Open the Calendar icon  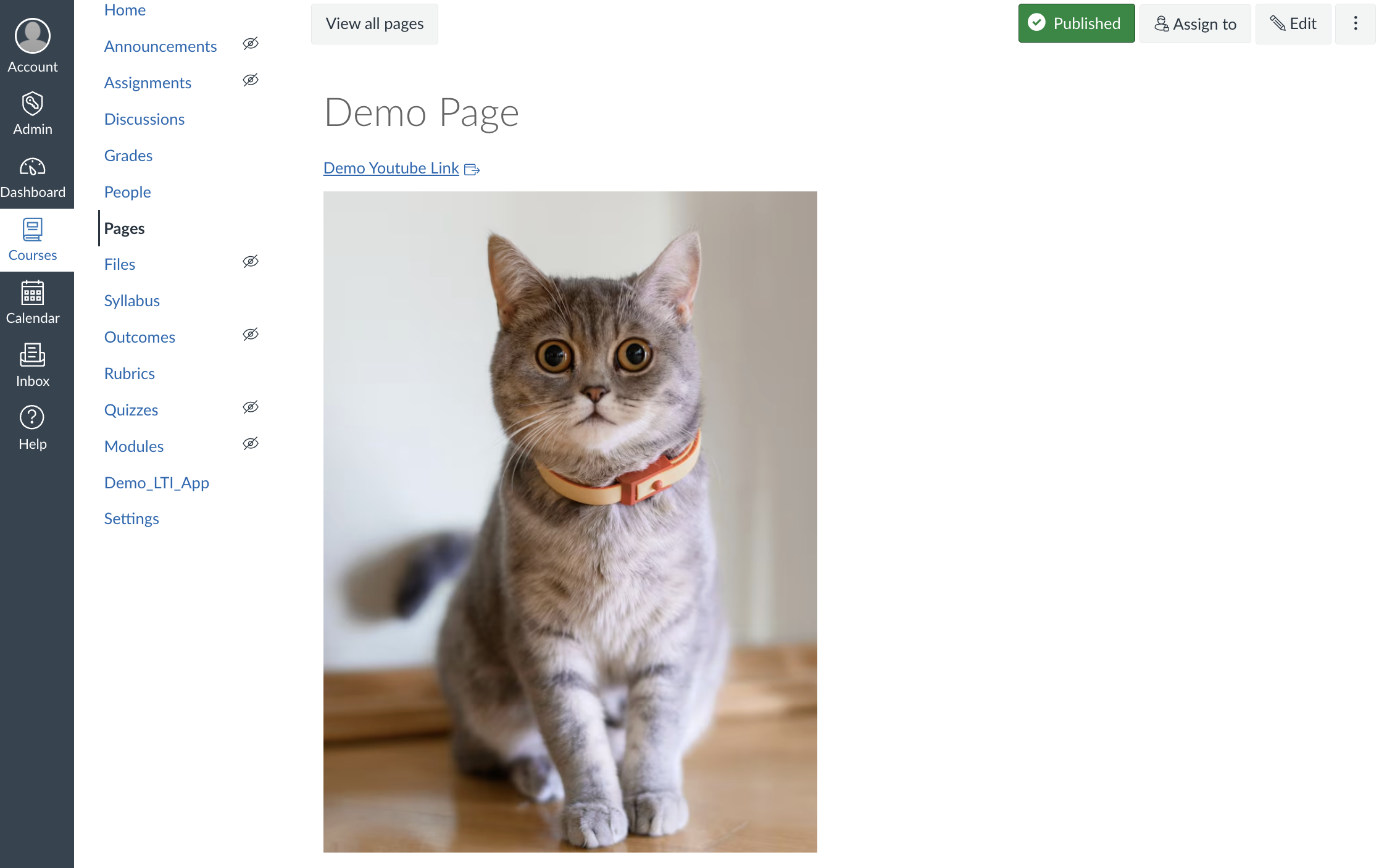point(33,293)
